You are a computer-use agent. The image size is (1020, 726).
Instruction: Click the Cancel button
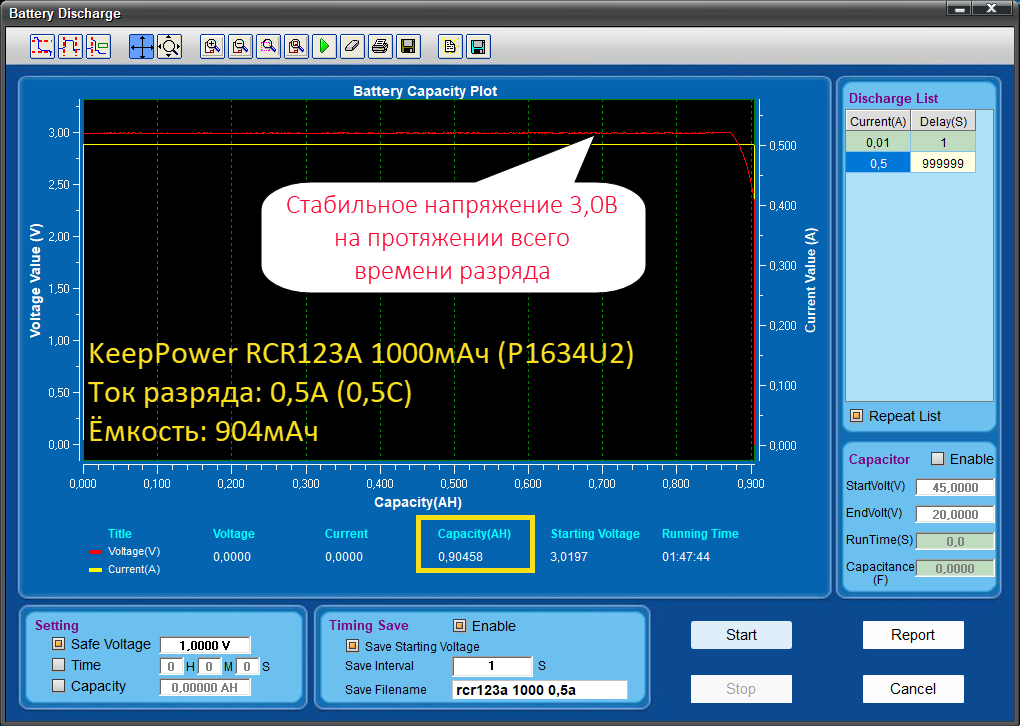pyautogui.click(x=913, y=689)
